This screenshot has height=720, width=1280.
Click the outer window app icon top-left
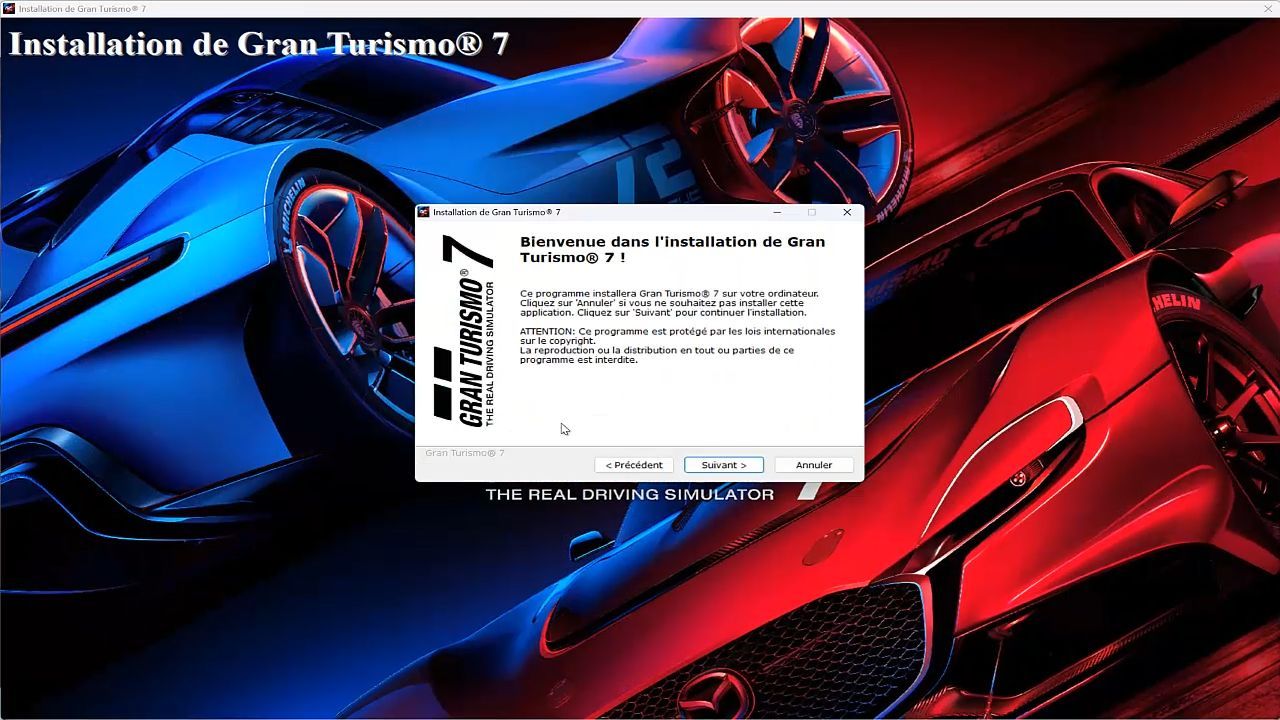[x=9, y=8]
